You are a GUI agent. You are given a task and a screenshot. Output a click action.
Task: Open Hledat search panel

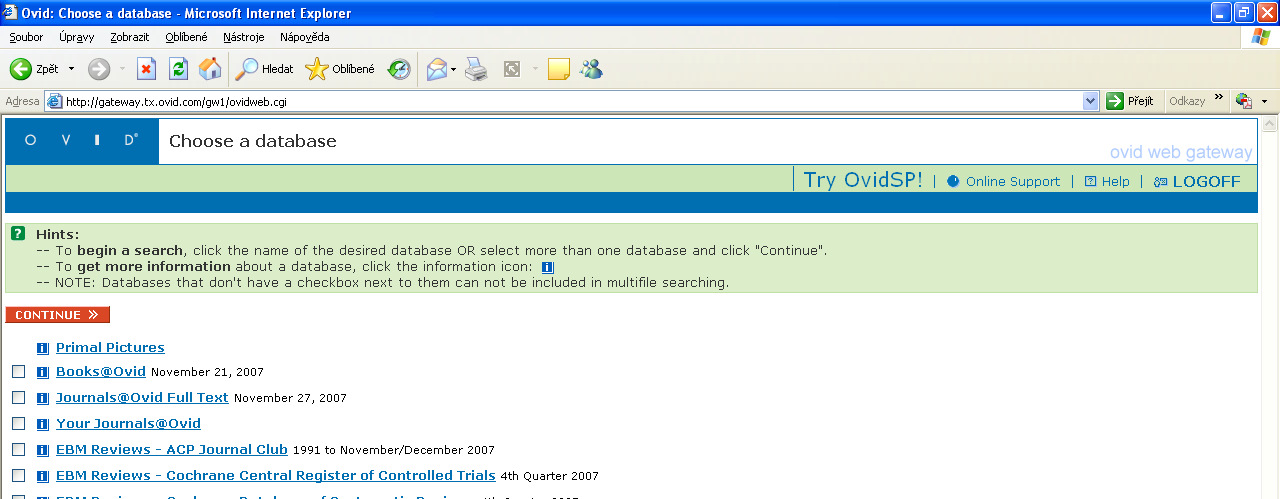264,69
